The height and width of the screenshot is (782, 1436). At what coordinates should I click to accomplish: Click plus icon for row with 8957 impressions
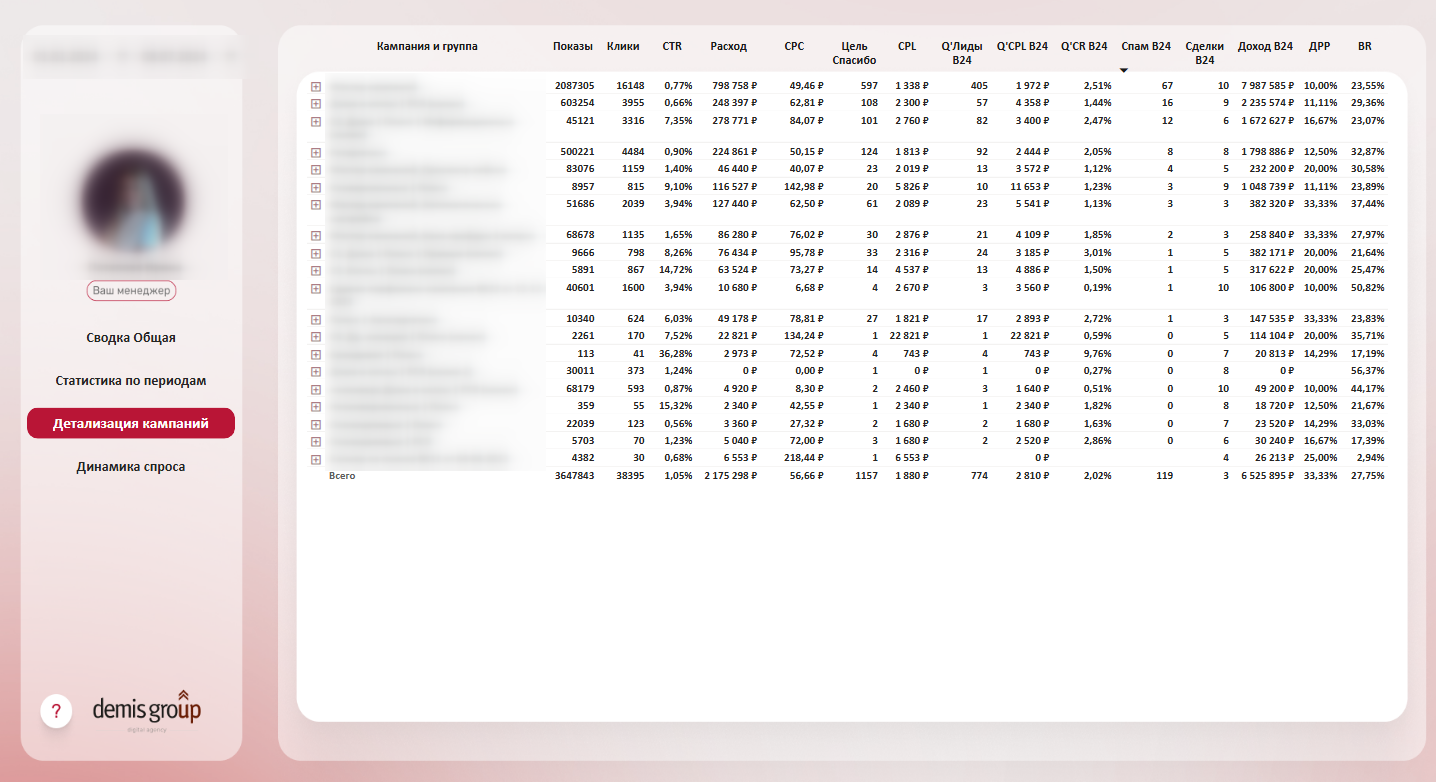[x=316, y=188]
